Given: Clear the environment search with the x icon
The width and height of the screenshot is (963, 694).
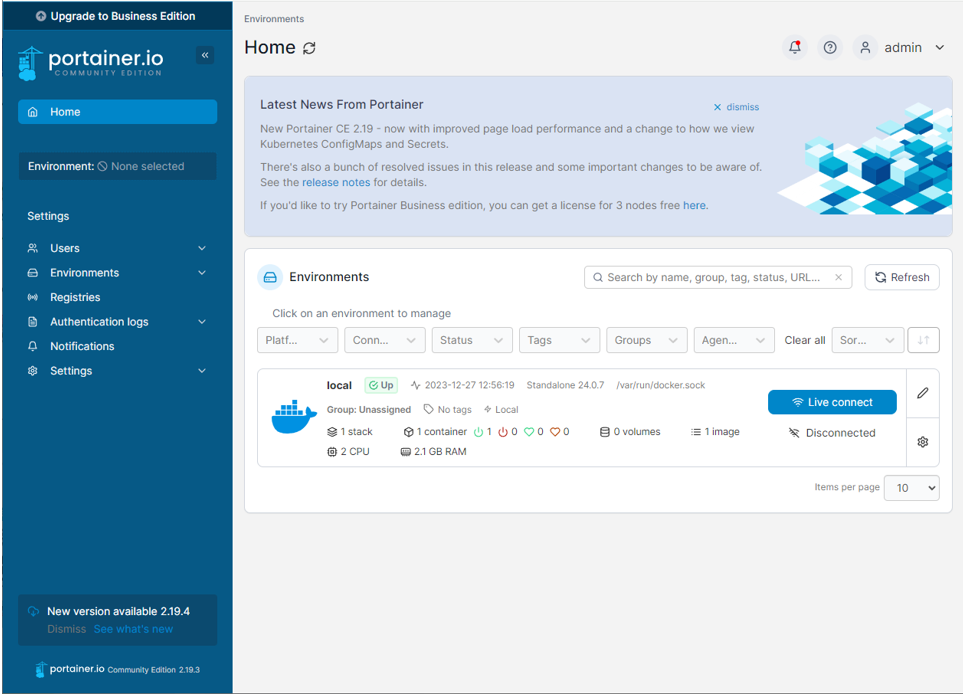Looking at the screenshot, I should 838,277.
